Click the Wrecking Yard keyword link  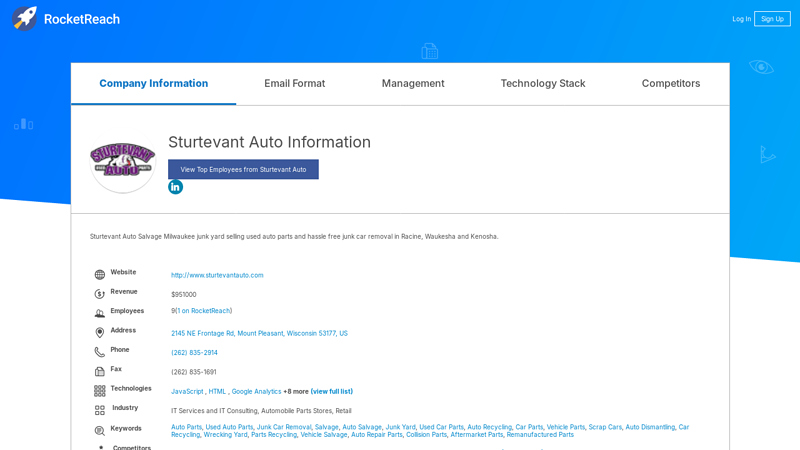tap(226, 435)
